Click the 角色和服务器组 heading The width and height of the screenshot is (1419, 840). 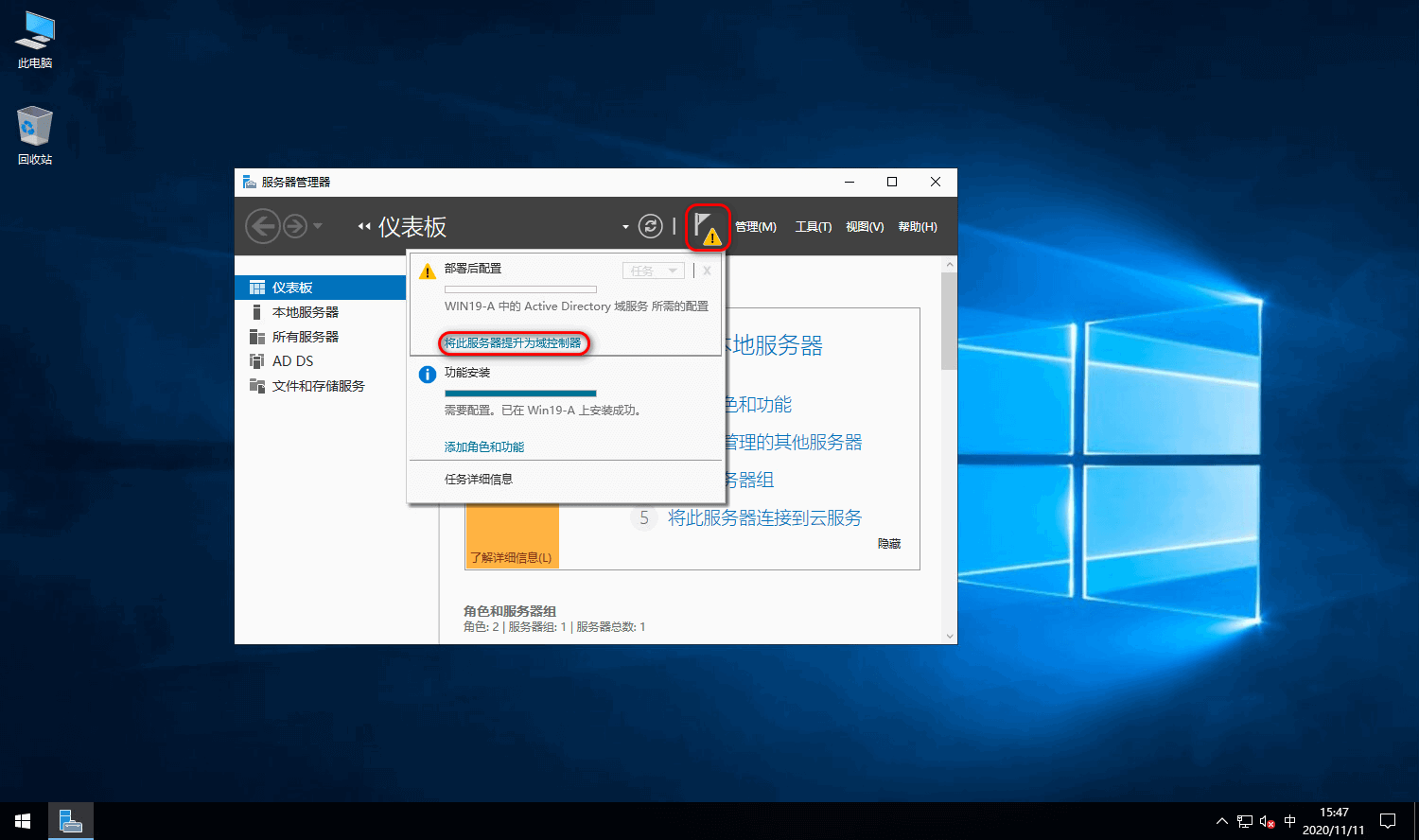(510, 611)
